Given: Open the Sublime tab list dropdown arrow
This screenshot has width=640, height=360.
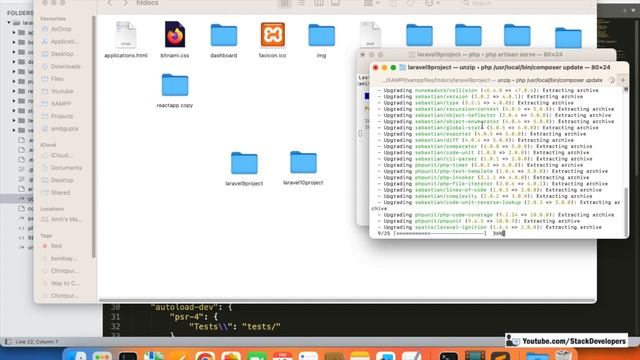Looking at the screenshot, I should pos(633,11).
